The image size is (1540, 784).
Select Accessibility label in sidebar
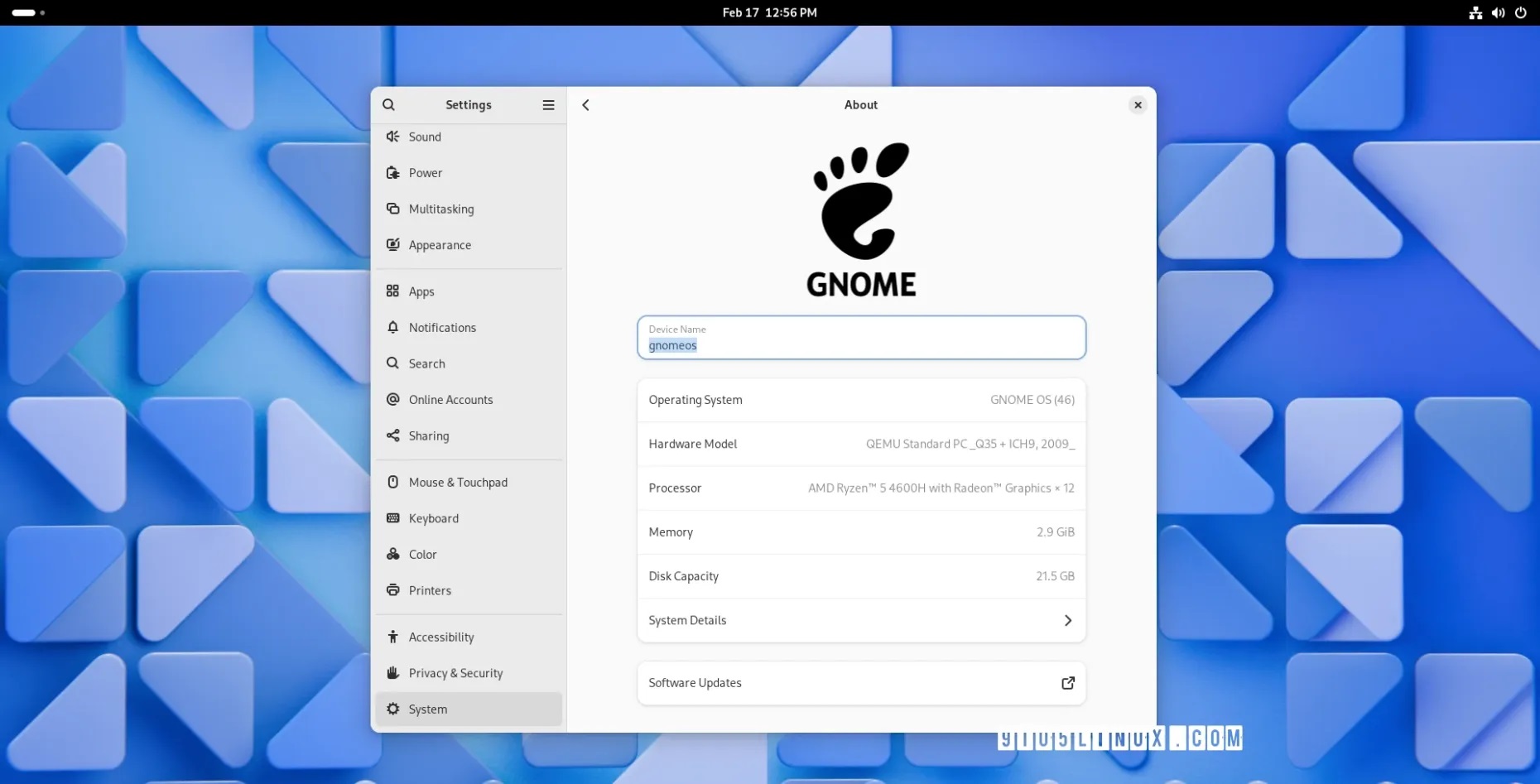pyautogui.click(x=441, y=637)
